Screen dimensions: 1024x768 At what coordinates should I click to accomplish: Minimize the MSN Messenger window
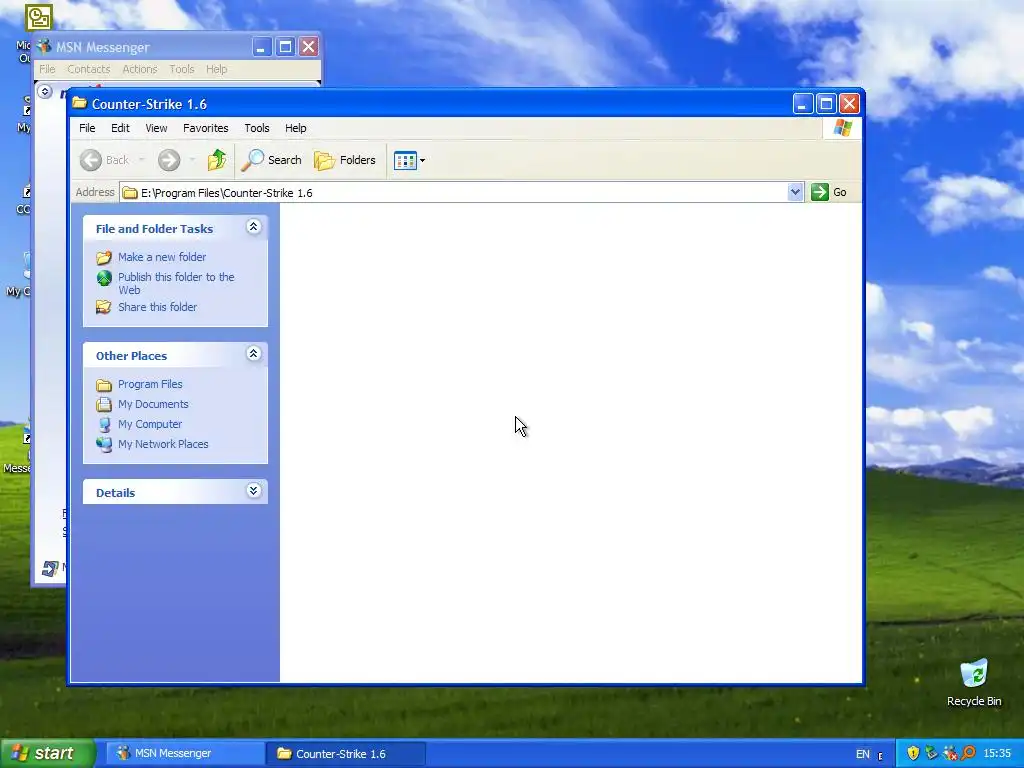[262, 47]
